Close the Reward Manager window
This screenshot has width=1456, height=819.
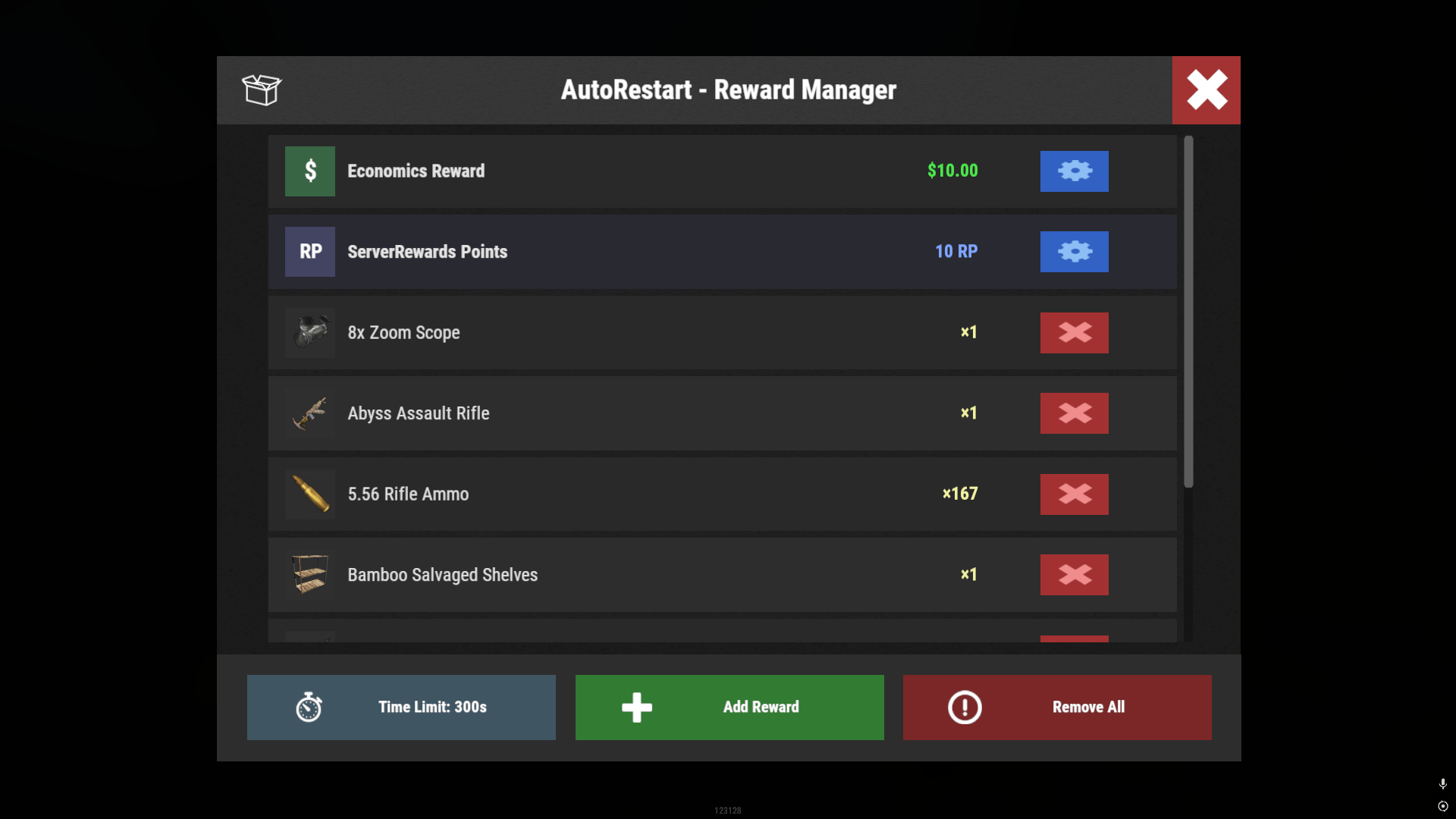click(x=1207, y=90)
